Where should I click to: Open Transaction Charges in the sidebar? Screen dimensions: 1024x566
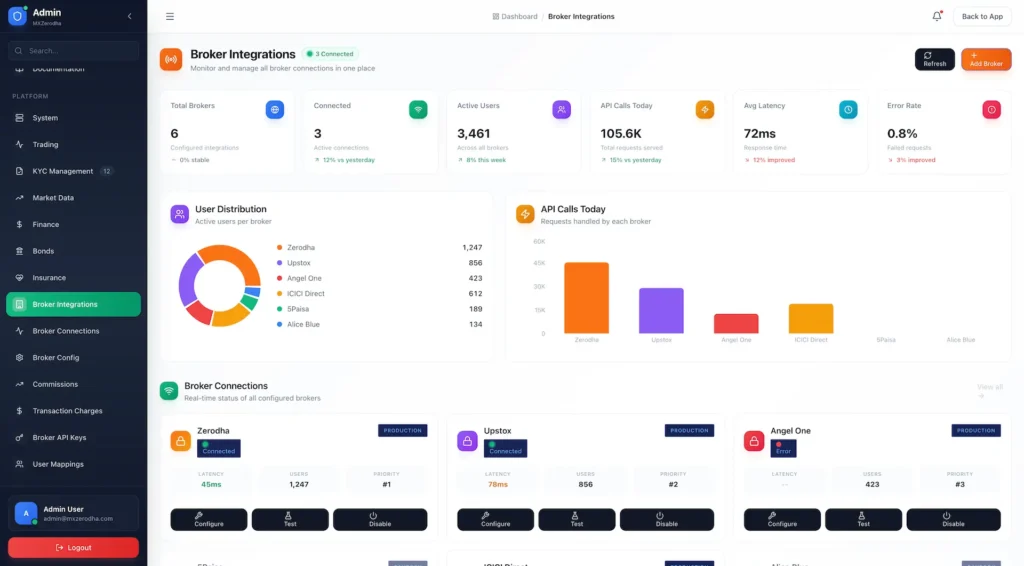click(x=73, y=411)
